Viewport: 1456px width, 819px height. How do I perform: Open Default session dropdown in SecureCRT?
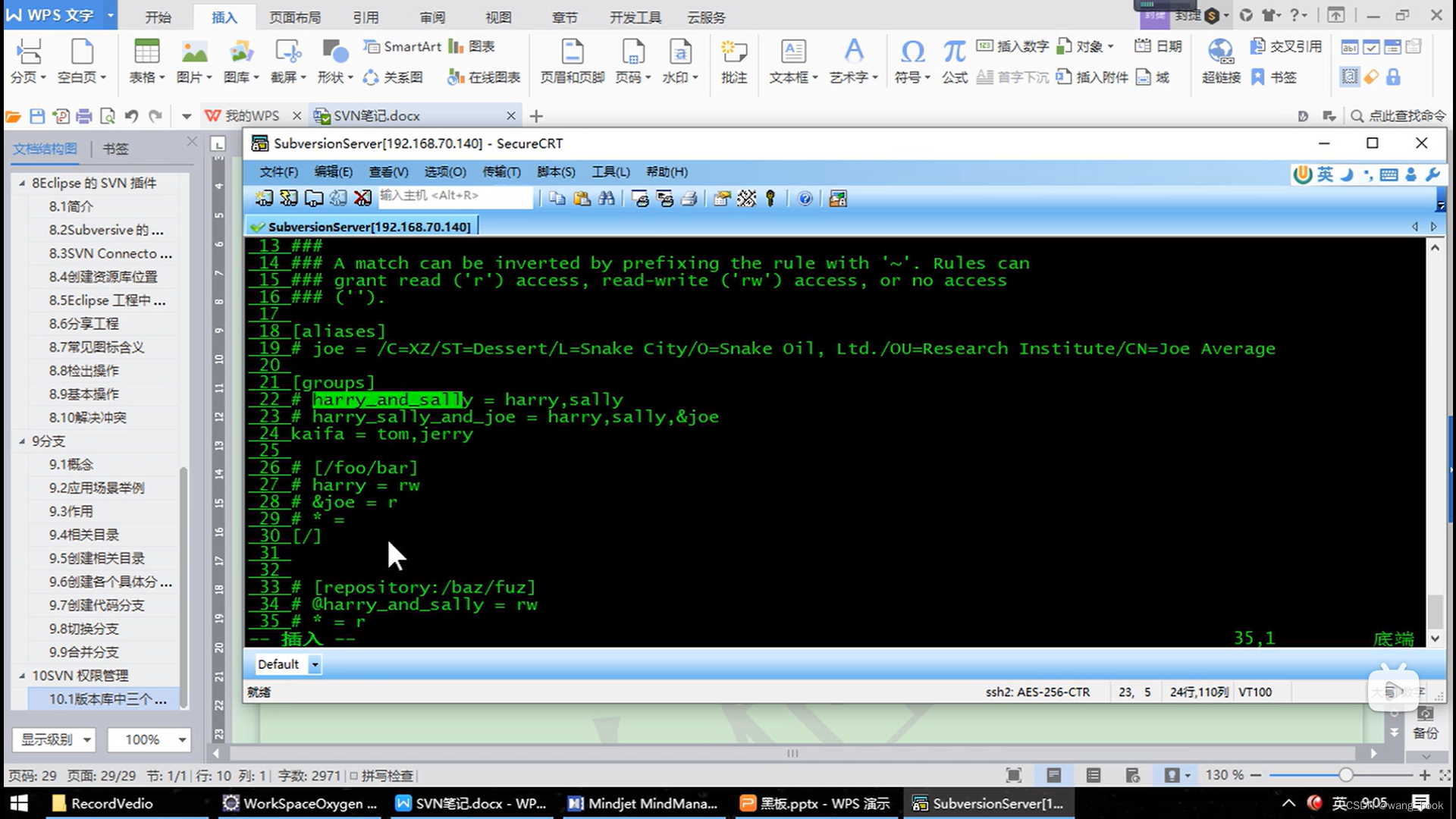point(315,664)
